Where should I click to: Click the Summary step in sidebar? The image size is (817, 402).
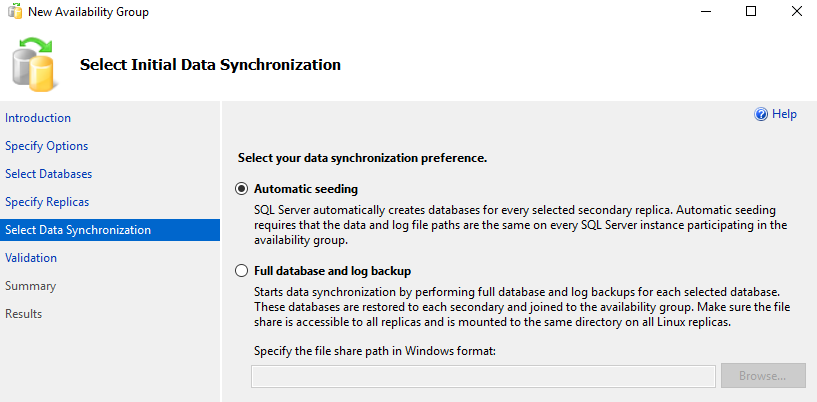30,286
